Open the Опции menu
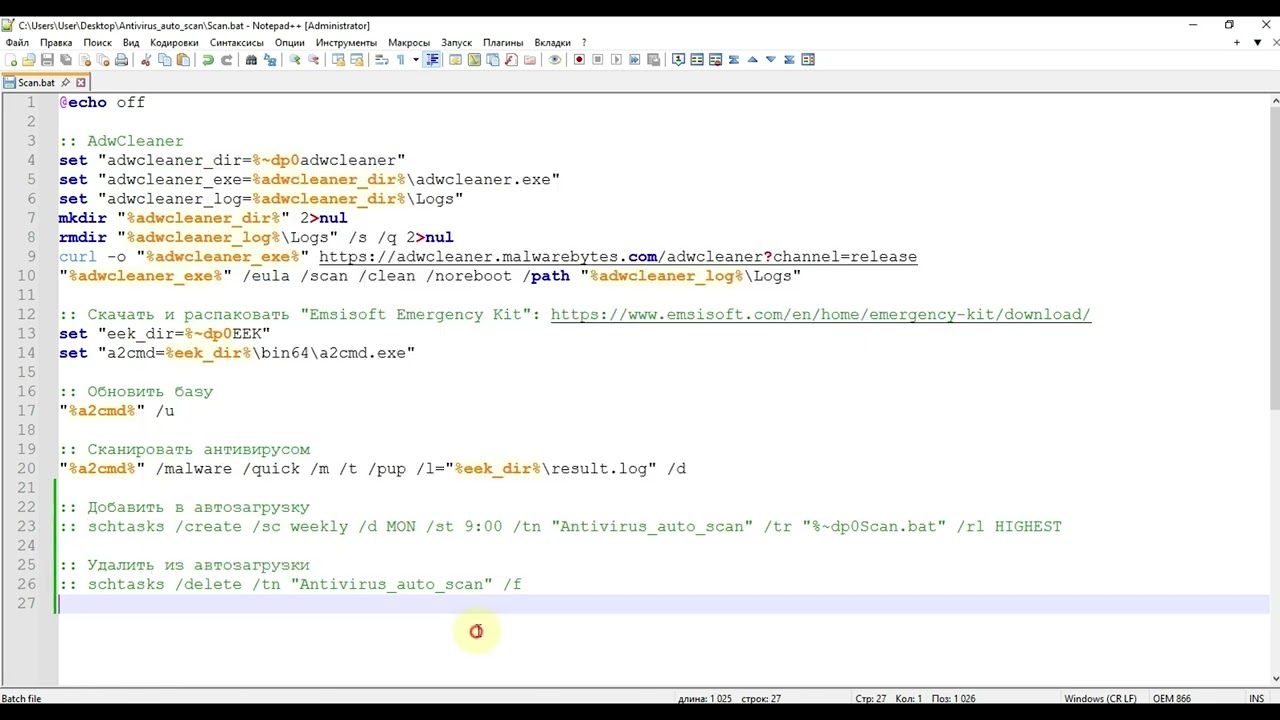 tap(289, 43)
